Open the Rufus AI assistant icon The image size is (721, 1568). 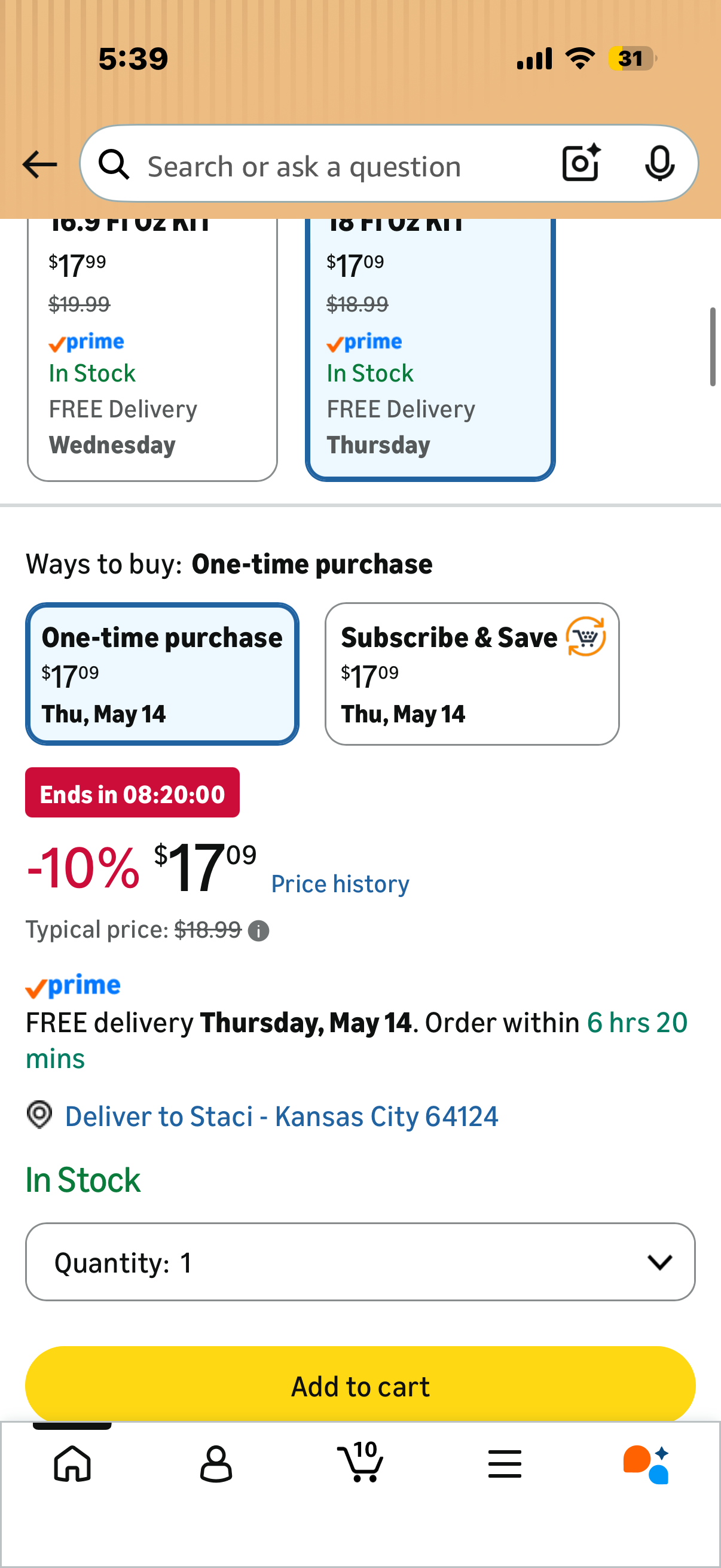[646, 1464]
